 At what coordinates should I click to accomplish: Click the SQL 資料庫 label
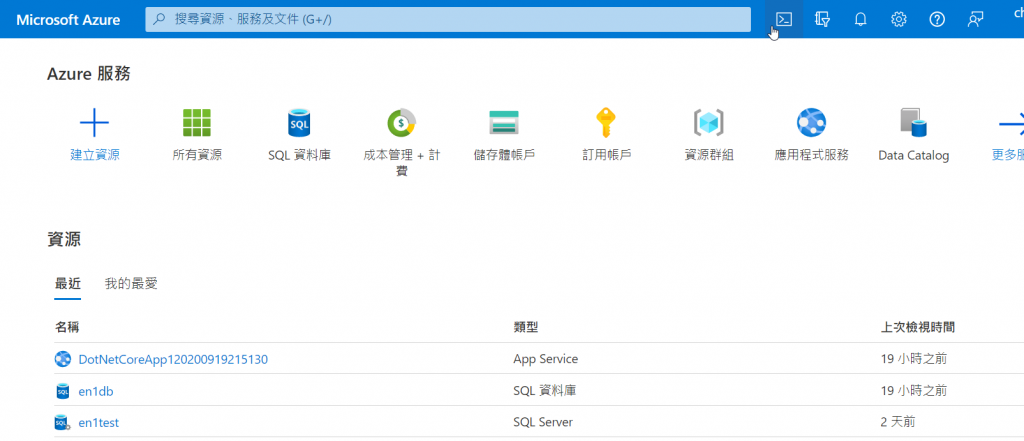tap(299, 155)
